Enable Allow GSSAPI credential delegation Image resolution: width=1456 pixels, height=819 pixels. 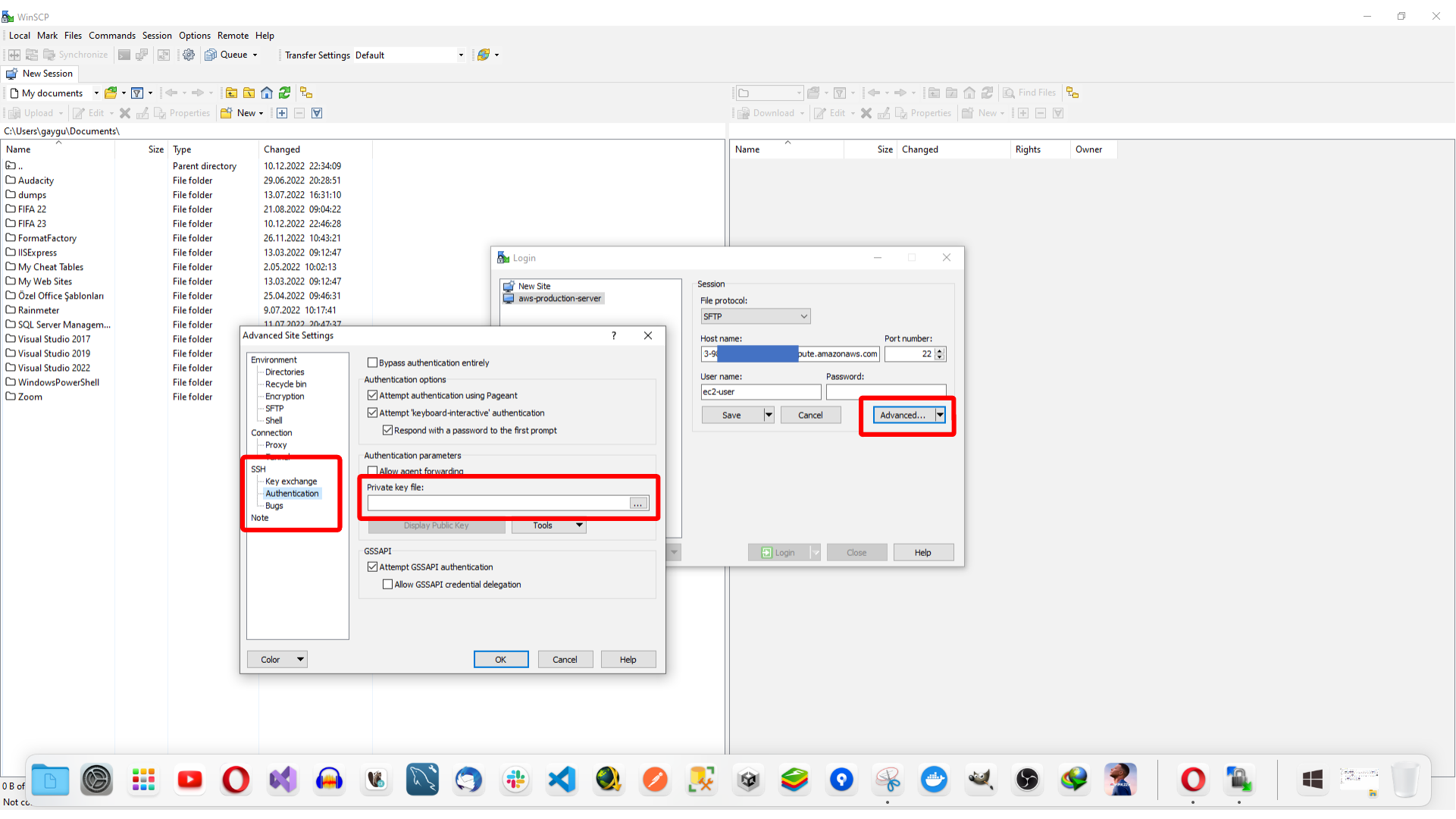pyautogui.click(x=387, y=585)
